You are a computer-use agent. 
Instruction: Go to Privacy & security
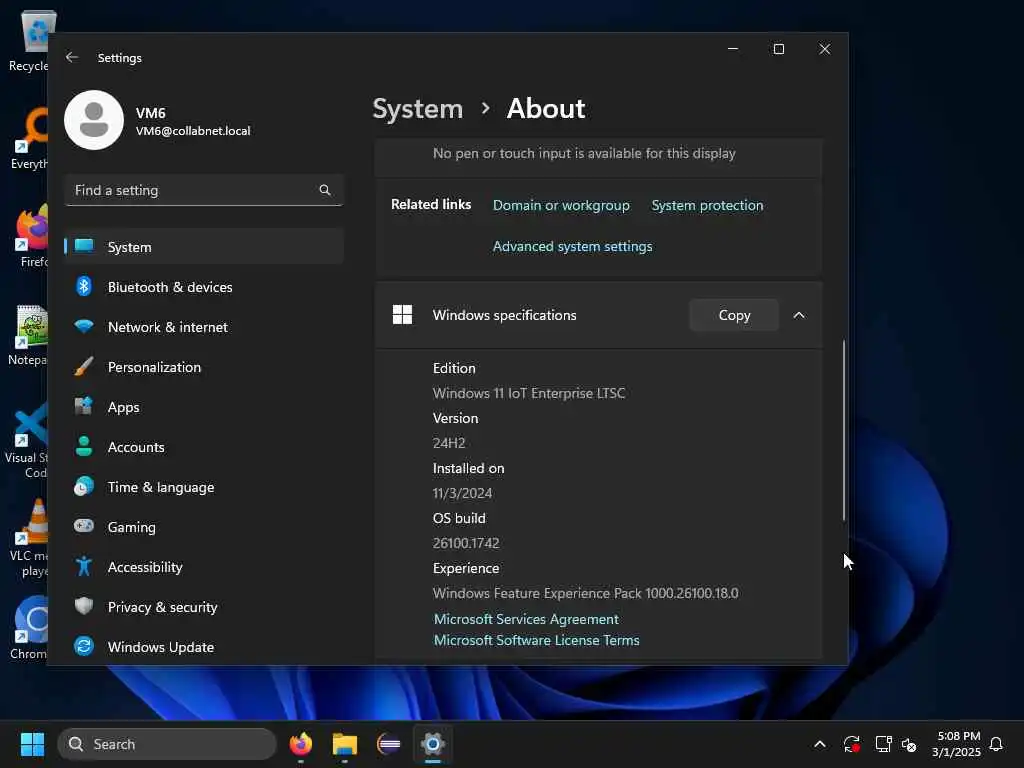[204, 606]
